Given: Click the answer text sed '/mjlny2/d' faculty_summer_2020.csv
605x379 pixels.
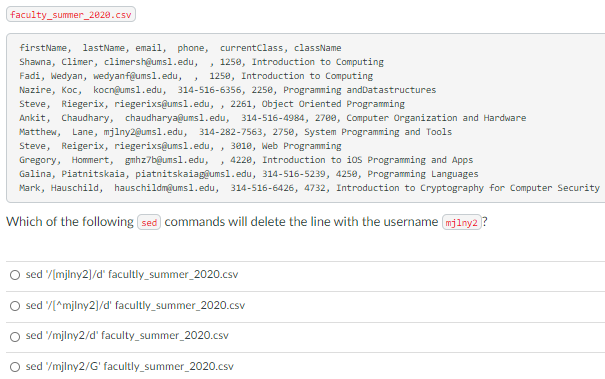Looking at the screenshot, I should pos(127,335).
